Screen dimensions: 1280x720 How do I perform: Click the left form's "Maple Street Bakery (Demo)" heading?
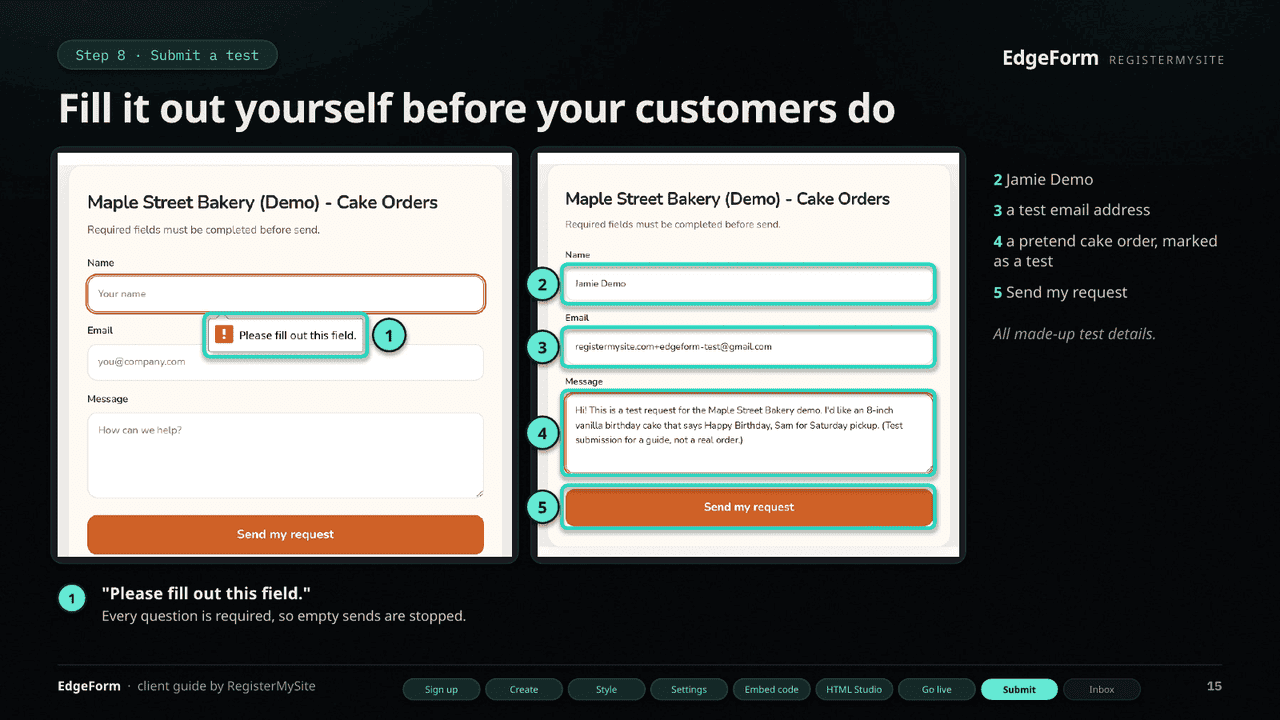(x=263, y=203)
